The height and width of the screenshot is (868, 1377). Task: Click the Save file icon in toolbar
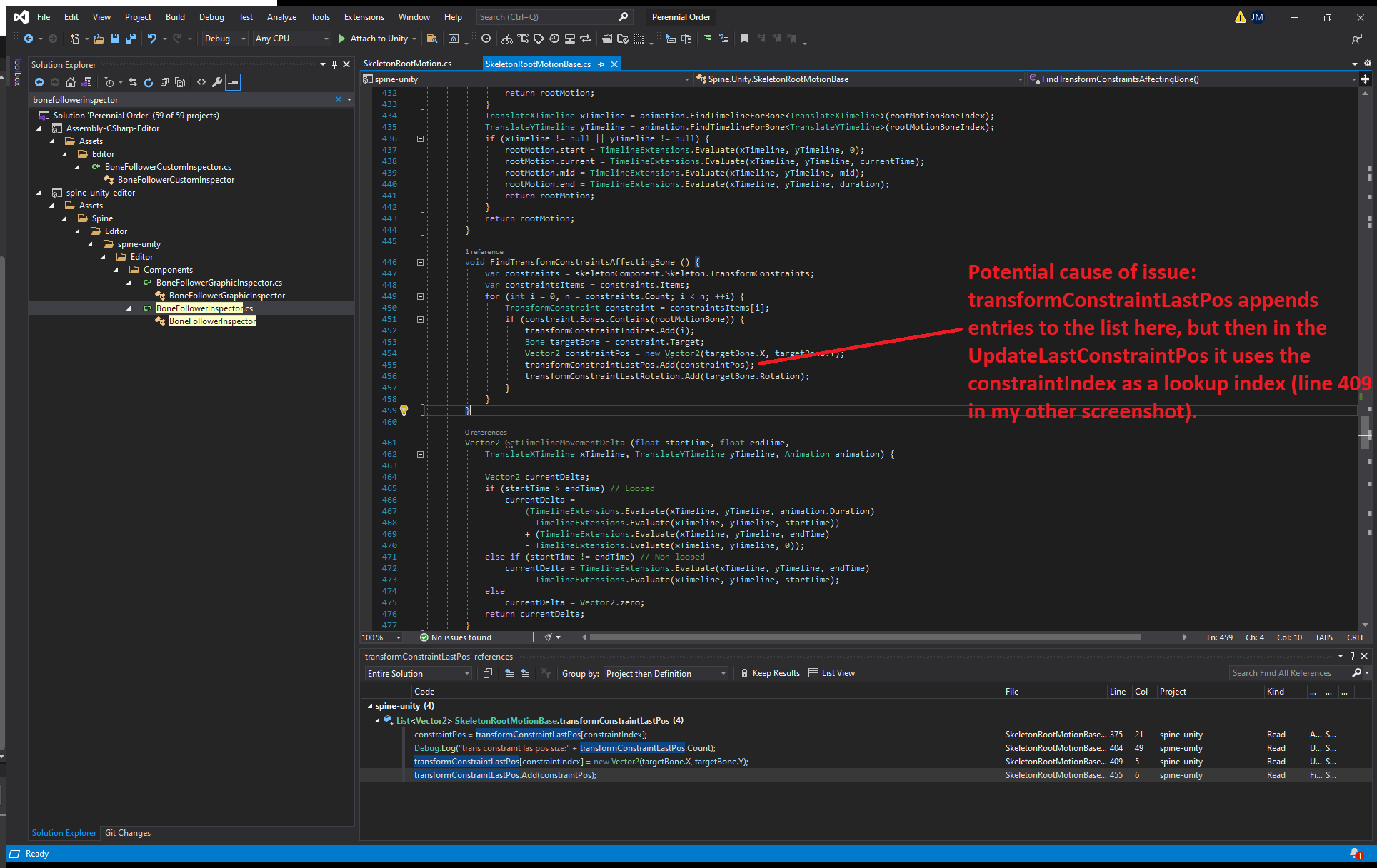(x=114, y=39)
